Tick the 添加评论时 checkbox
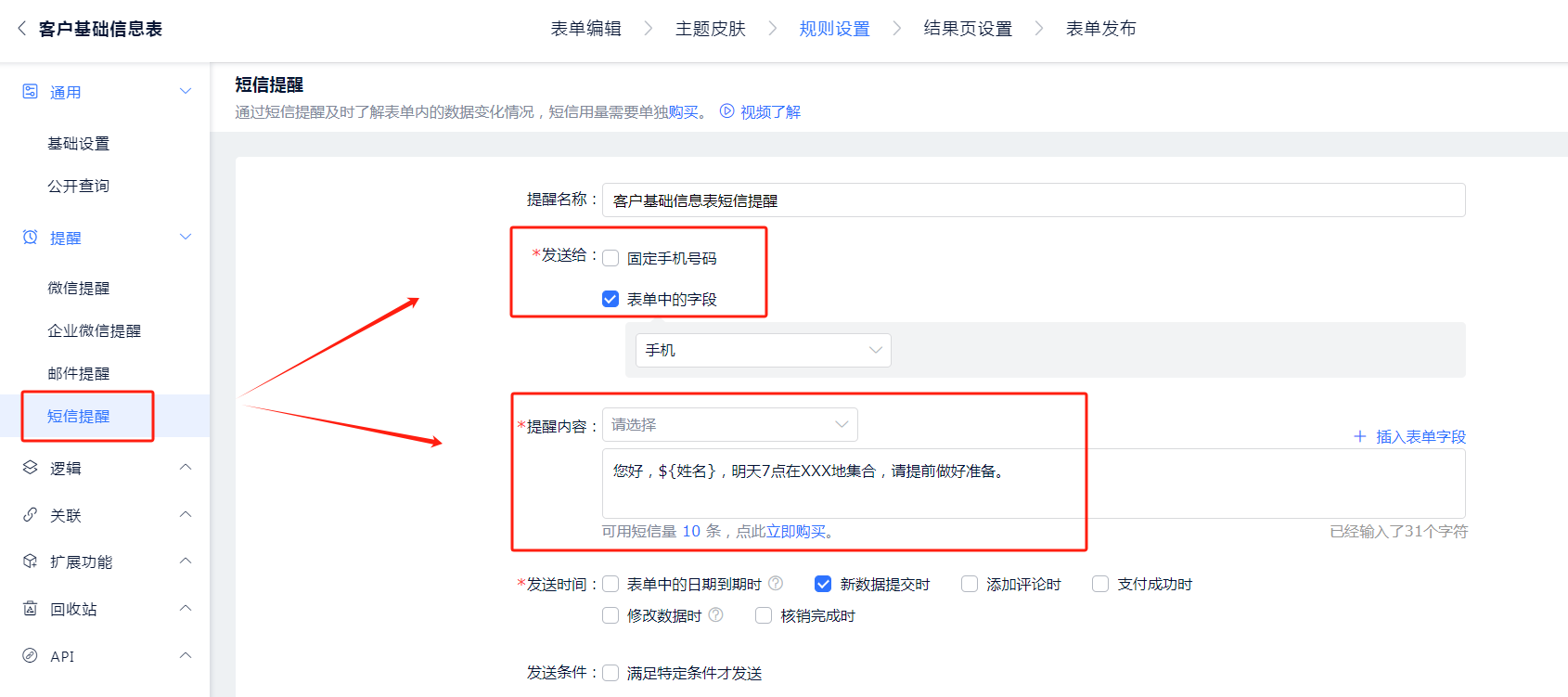 pos(970,584)
